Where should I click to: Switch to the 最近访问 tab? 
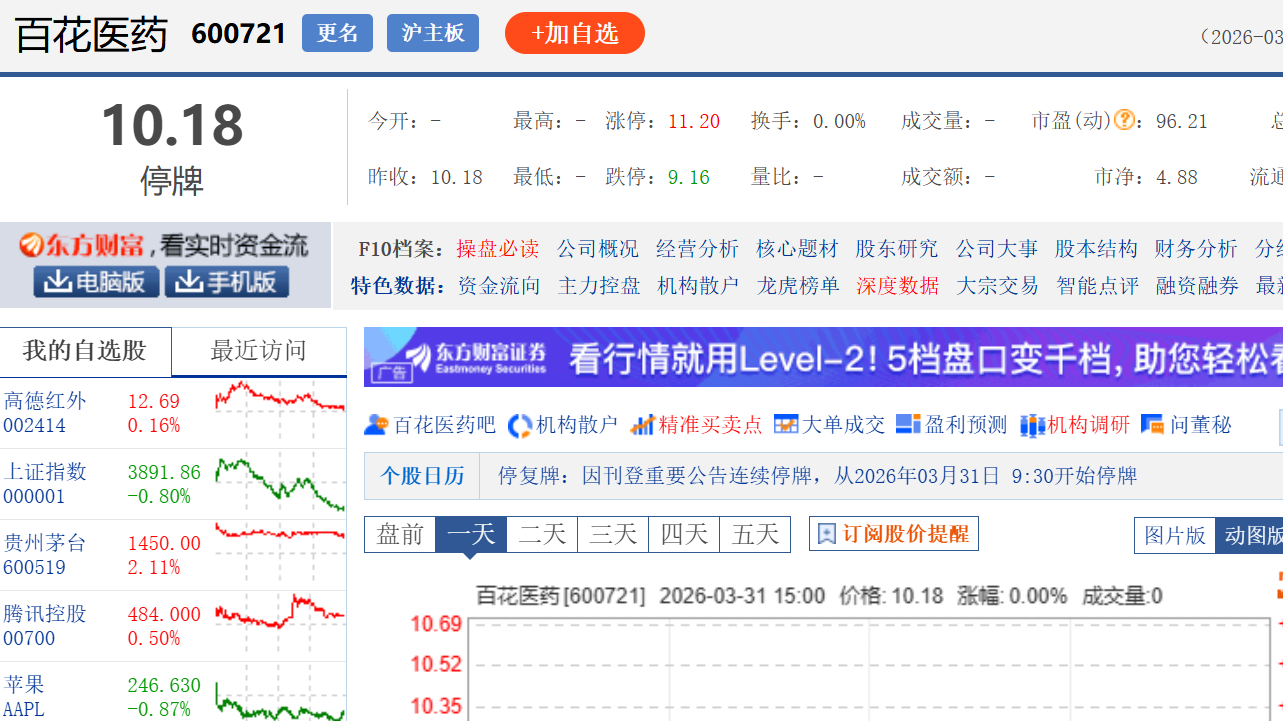(258, 351)
